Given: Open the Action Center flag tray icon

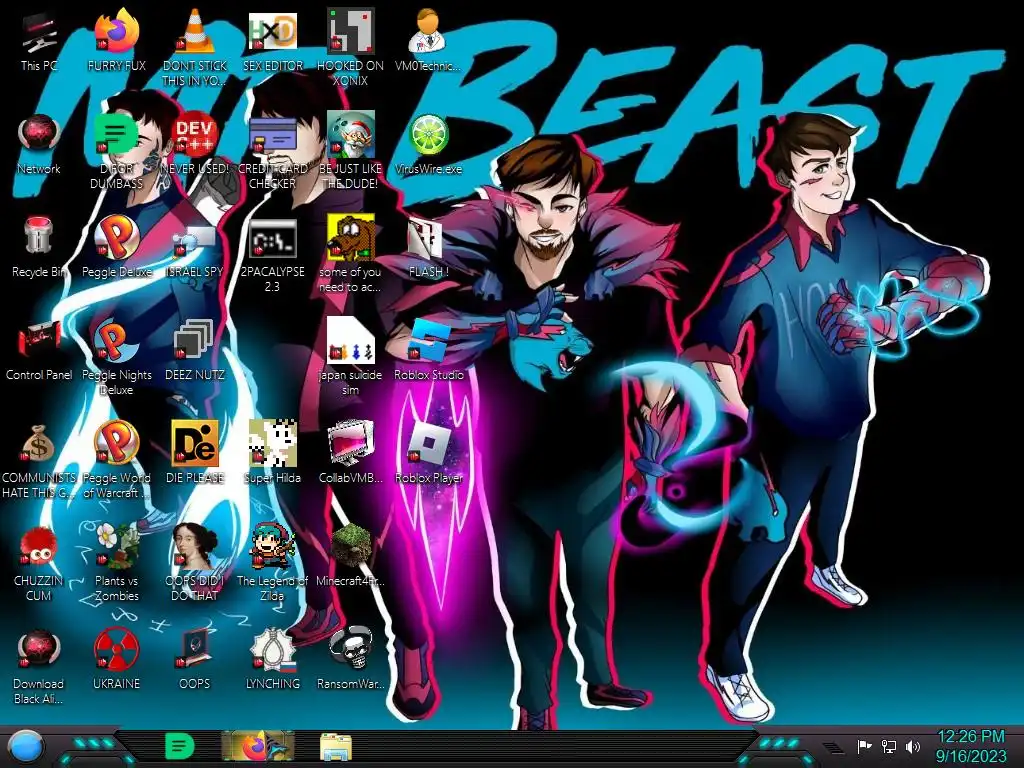Looking at the screenshot, I should click(x=864, y=746).
